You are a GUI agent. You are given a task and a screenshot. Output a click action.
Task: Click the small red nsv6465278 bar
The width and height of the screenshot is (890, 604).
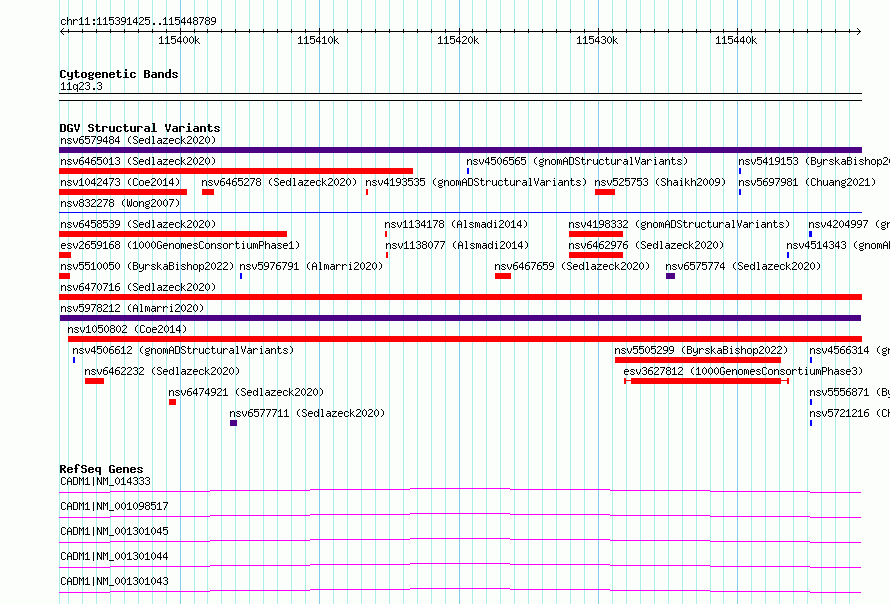208,192
